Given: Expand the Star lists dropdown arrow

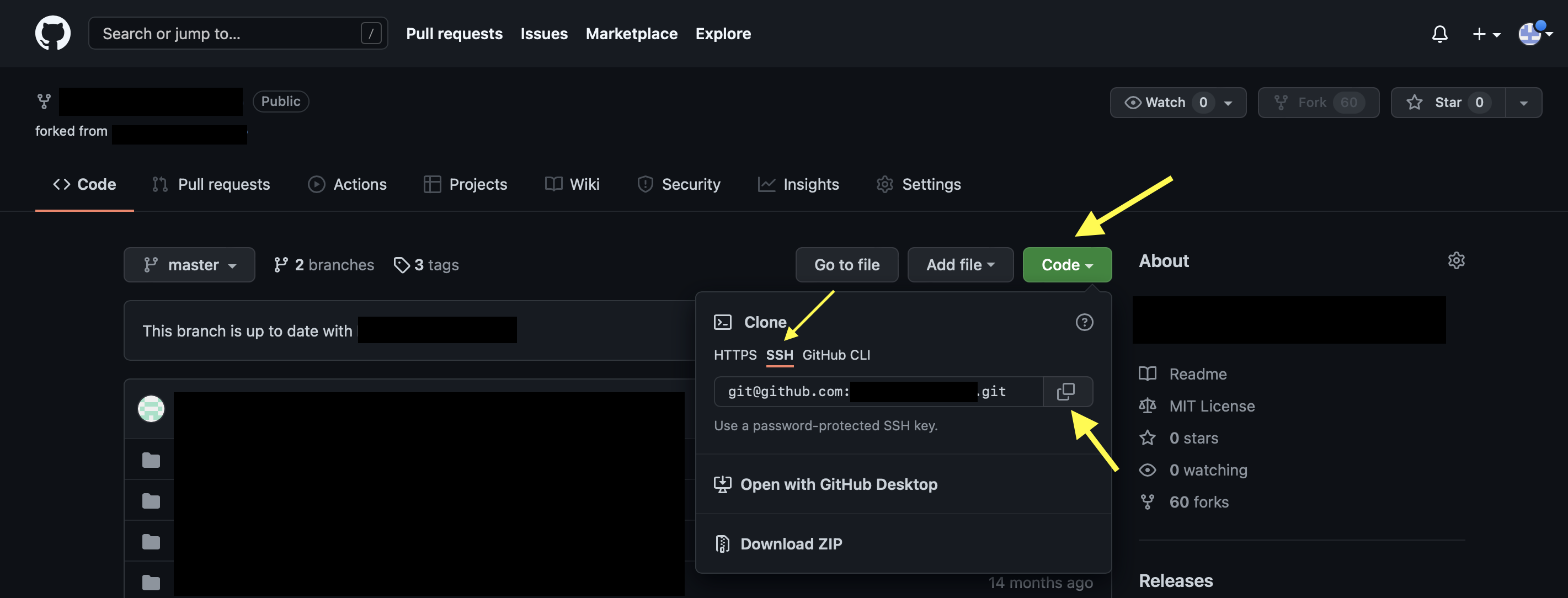Looking at the screenshot, I should (x=1523, y=102).
